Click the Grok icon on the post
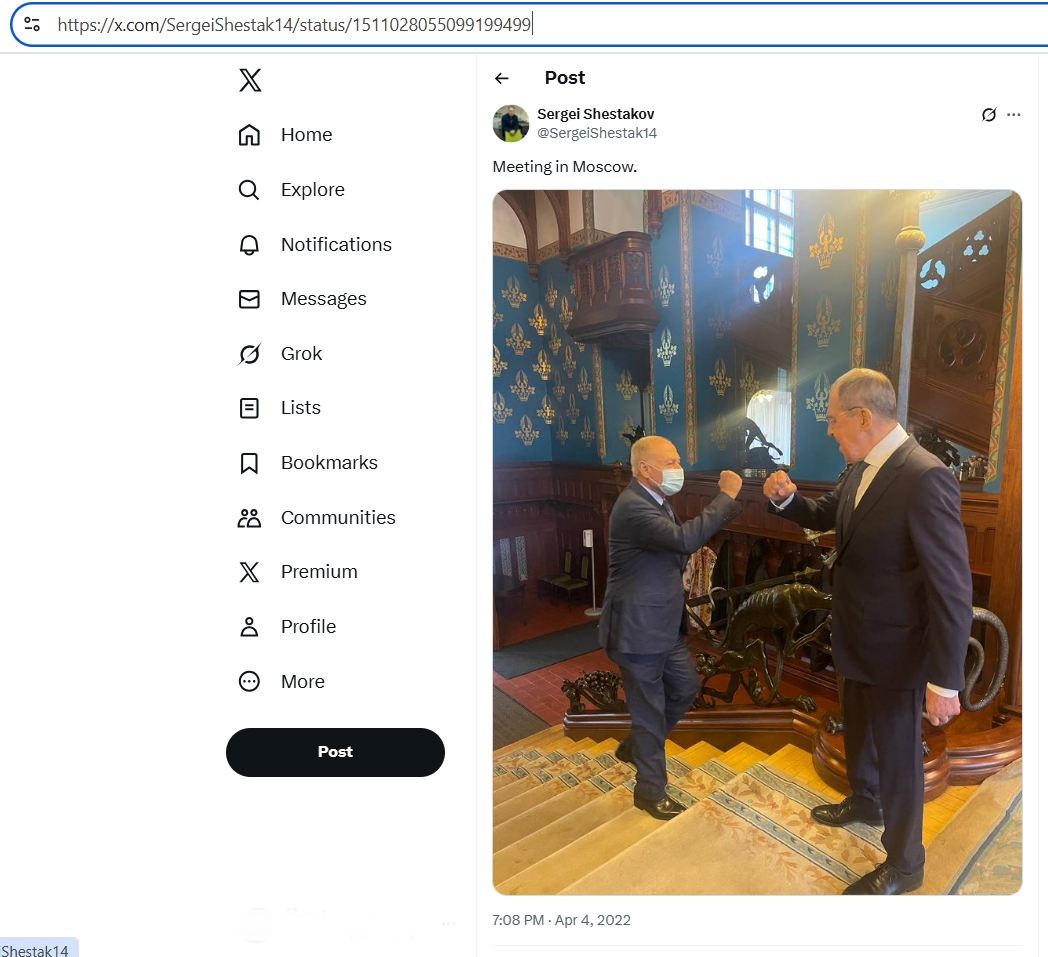 (988, 115)
